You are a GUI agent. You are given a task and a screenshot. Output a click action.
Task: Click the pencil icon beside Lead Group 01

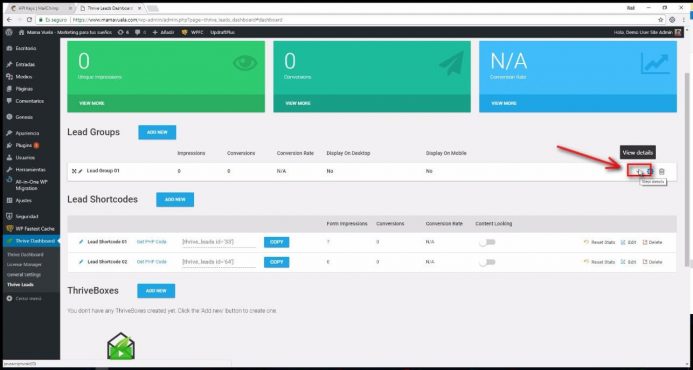(80, 171)
